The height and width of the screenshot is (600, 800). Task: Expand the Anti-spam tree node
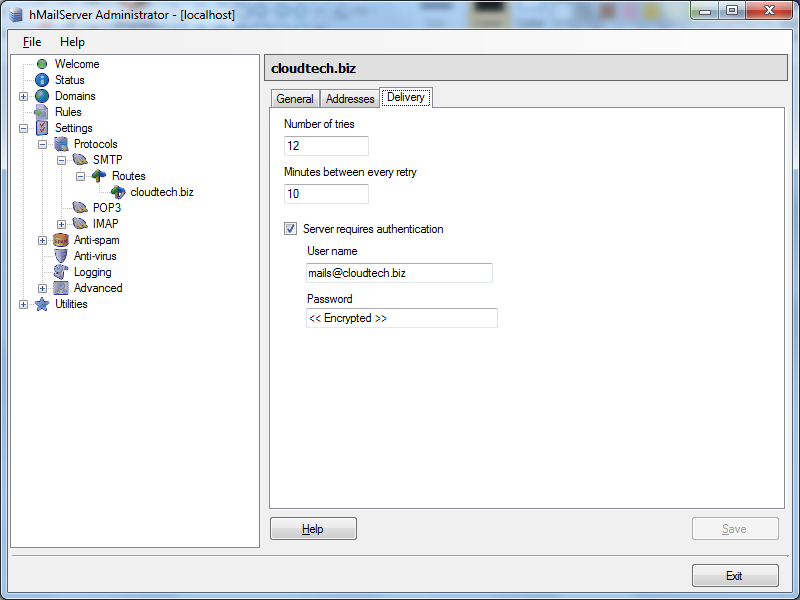click(42, 240)
